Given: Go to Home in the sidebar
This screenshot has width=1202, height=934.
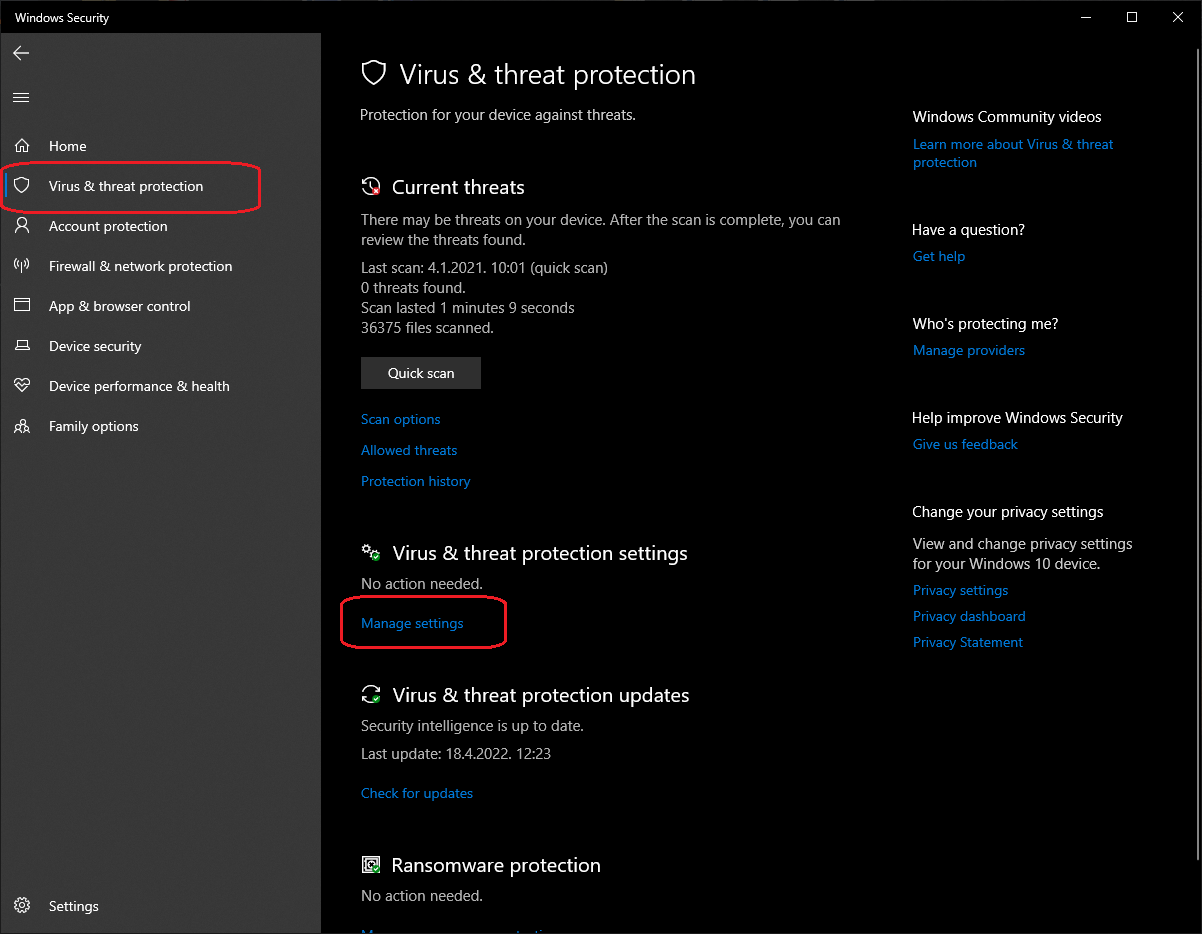Looking at the screenshot, I should (68, 146).
